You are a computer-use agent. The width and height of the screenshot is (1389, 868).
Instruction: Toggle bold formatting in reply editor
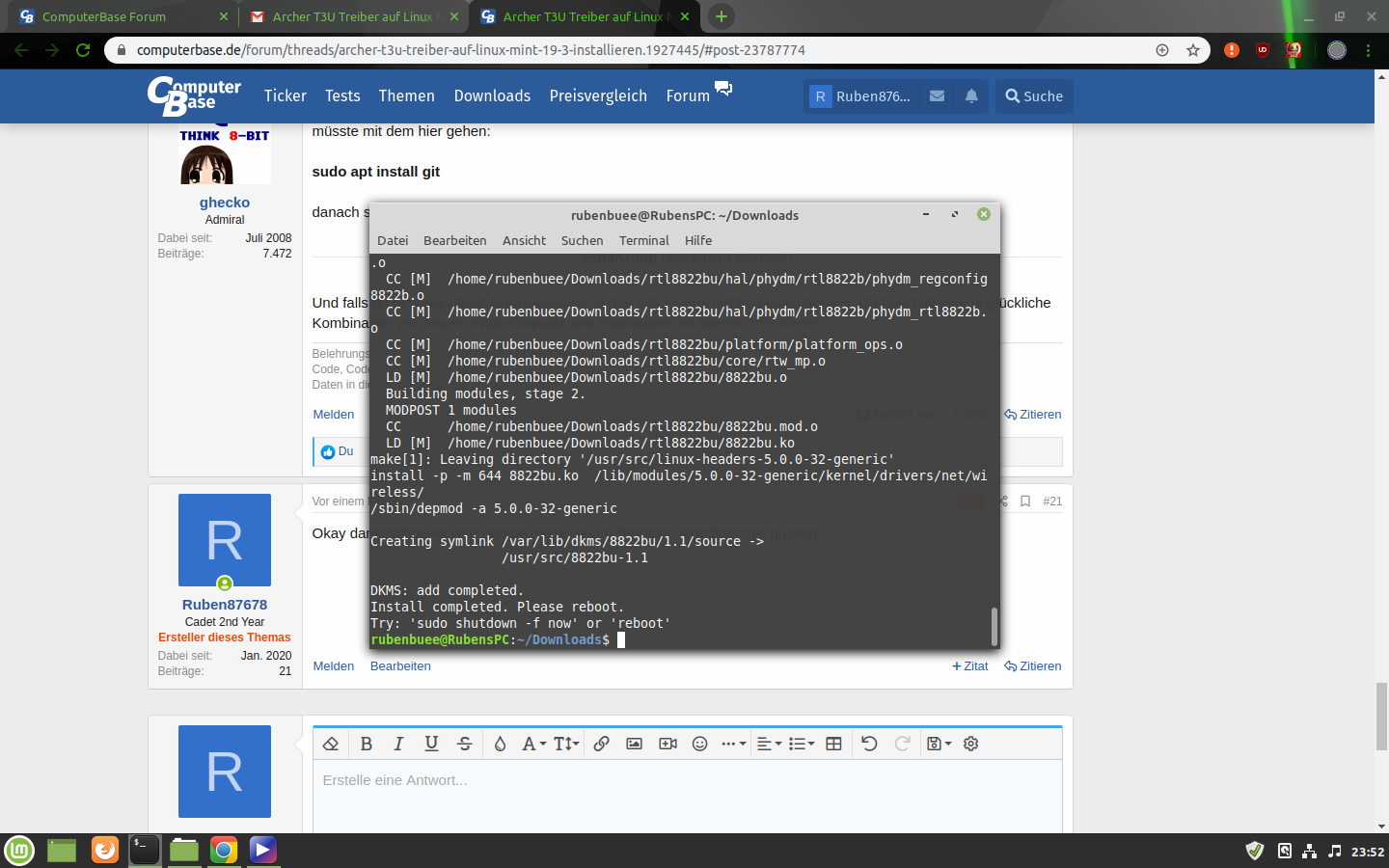[366, 744]
